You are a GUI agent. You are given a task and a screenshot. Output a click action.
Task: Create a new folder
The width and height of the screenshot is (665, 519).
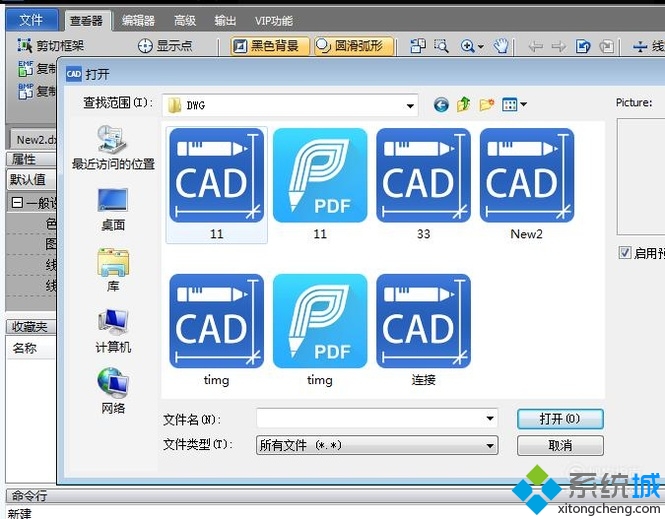(x=486, y=104)
